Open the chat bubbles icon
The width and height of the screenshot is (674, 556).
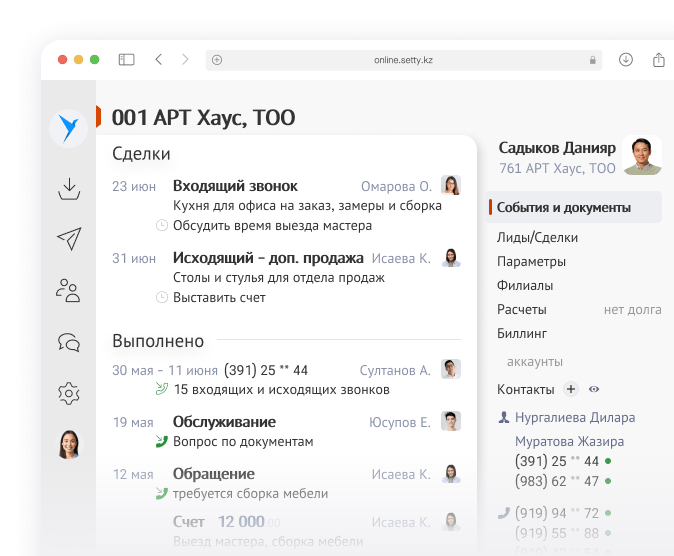(69, 342)
